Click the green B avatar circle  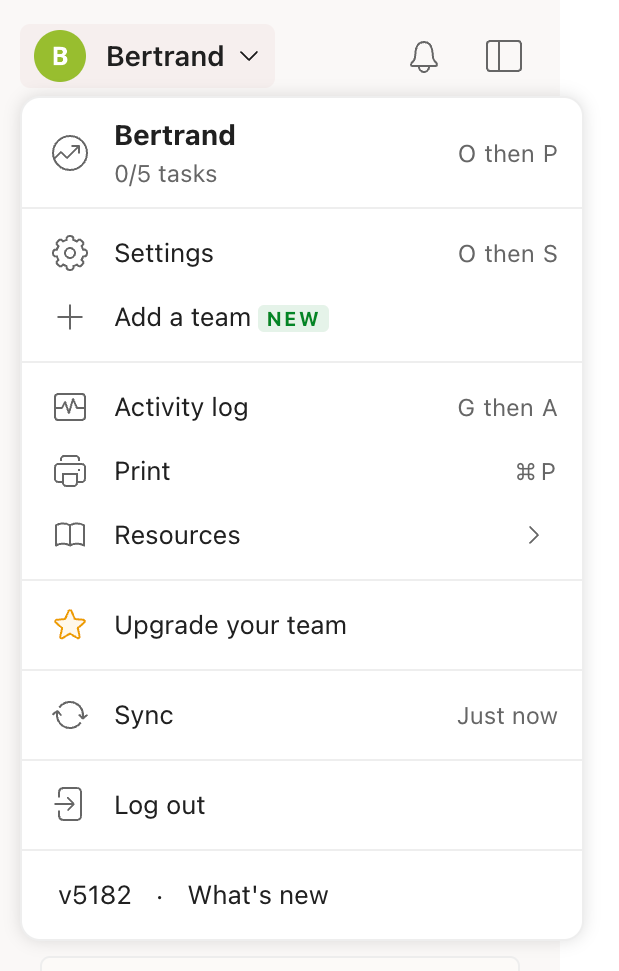58,56
